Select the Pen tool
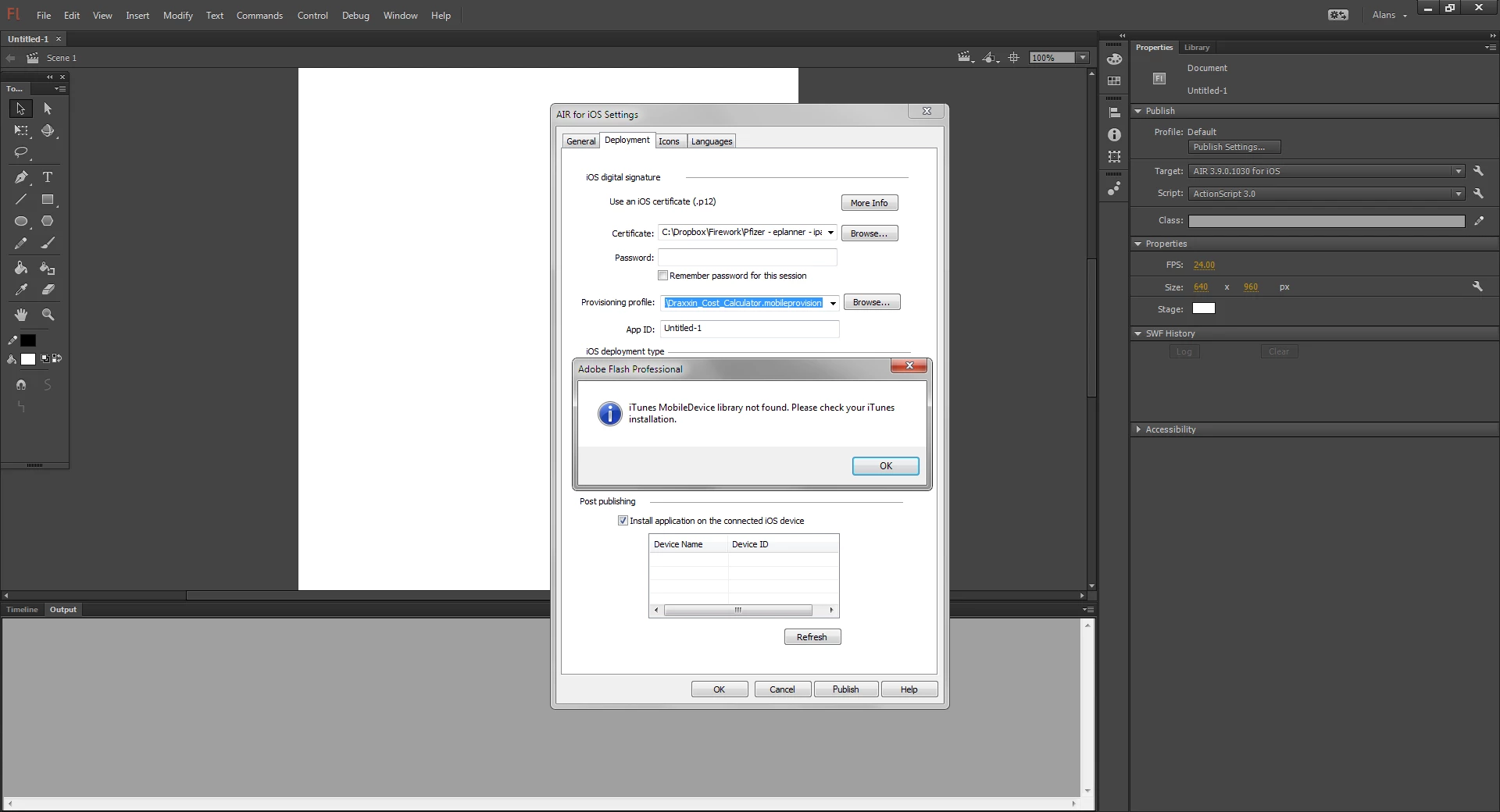This screenshot has height=812, width=1500. 21,177
